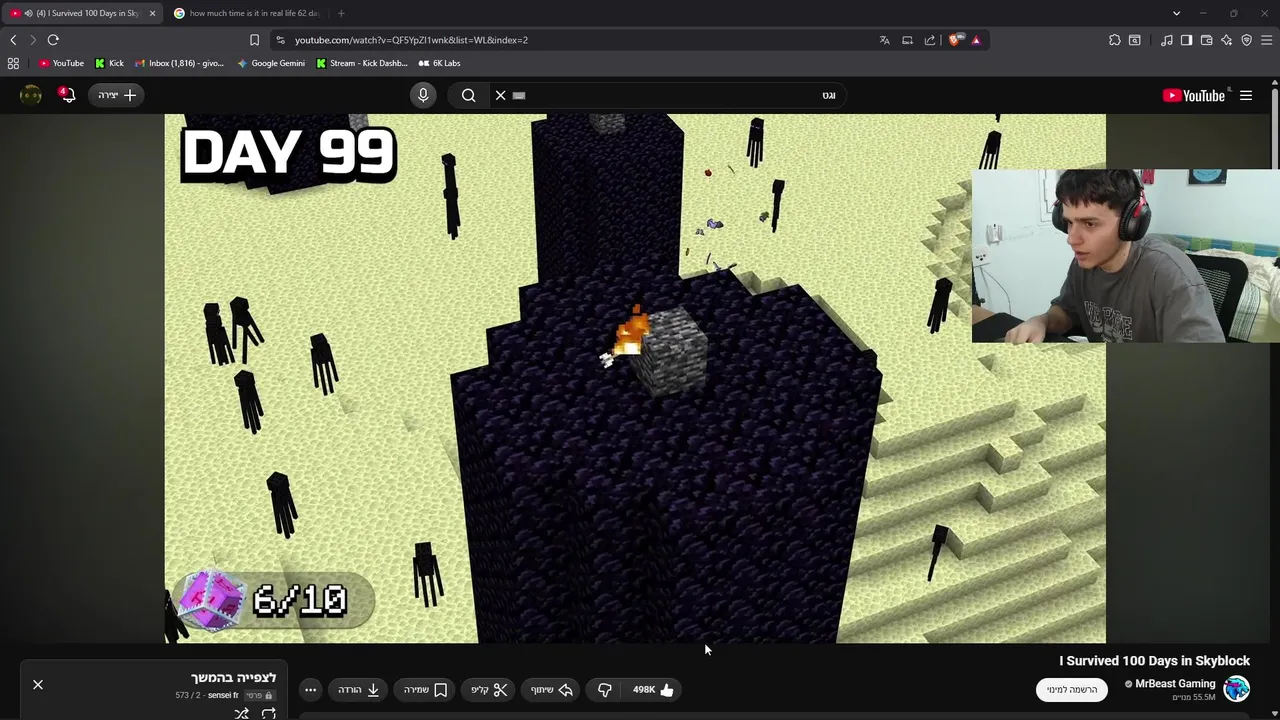The width and height of the screenshot is (1280, 720).
Task: Create a clip with scissors button
Action: [490, 689]
